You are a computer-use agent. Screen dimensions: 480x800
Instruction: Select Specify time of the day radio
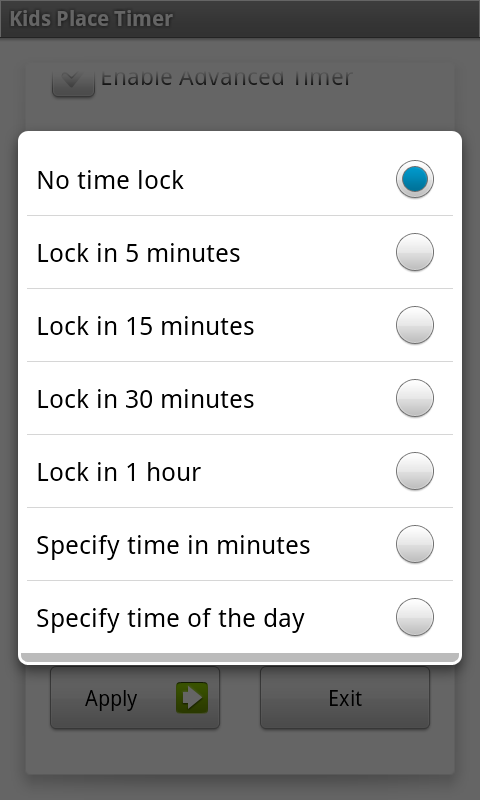pos(415,617)
